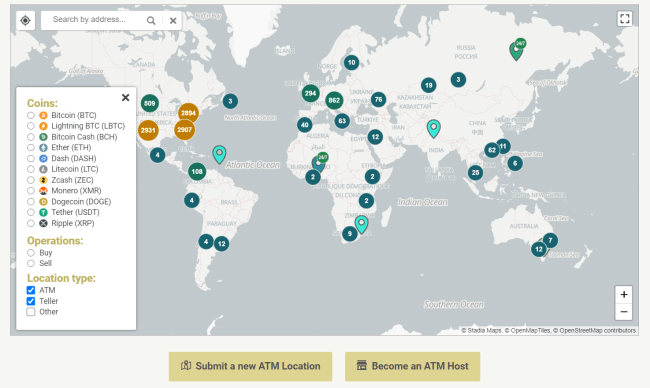Enable the Other location type
Image resolution: width=650 pixels, height=388 pixels.
point(31,311)
